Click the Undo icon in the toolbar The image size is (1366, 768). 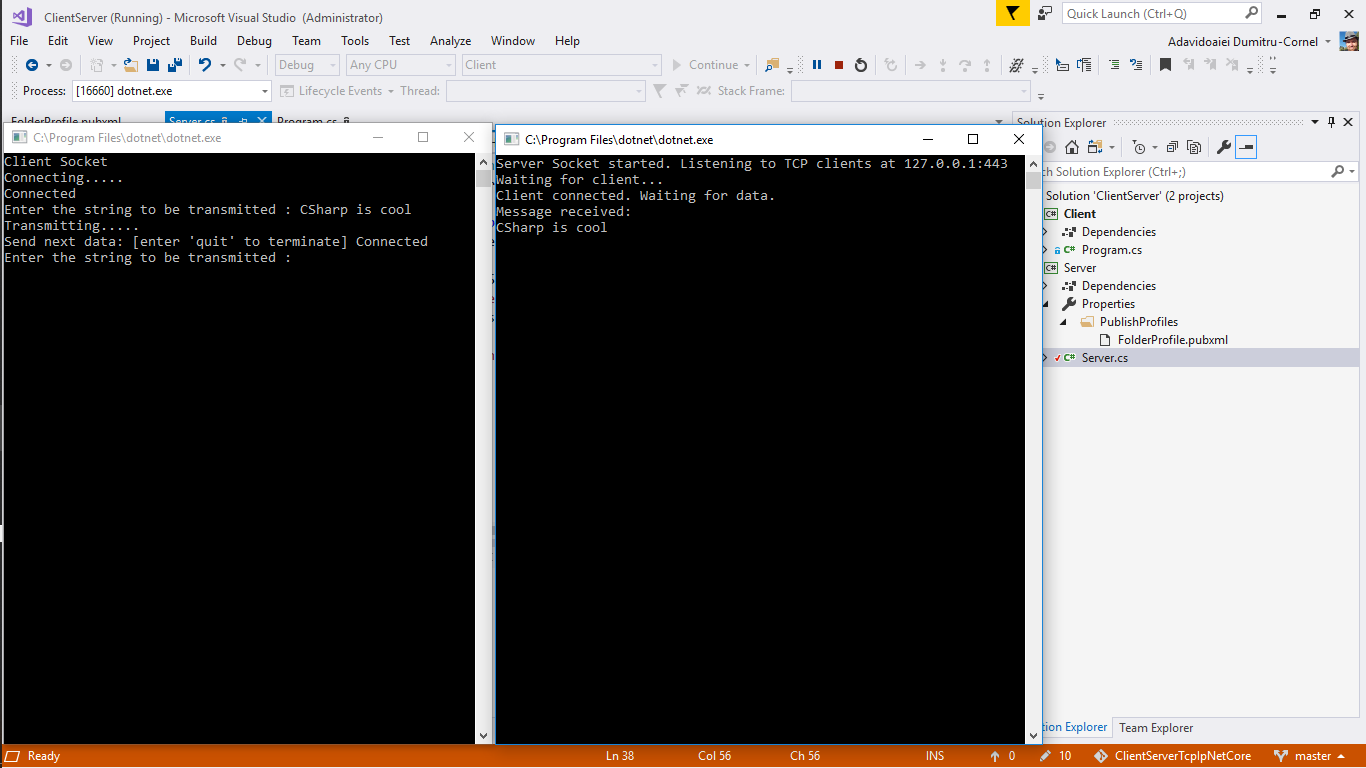tap(206, 65)
